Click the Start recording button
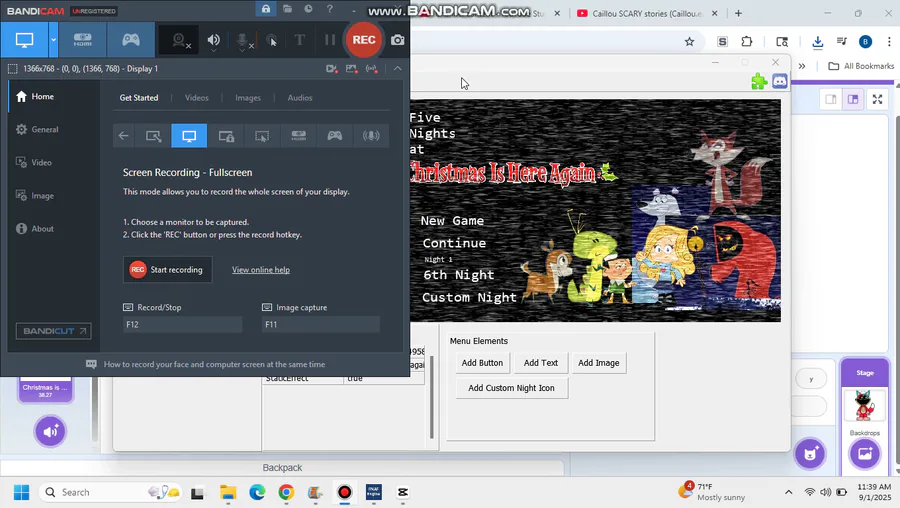The image size is (900, 508). coord(168,270)
